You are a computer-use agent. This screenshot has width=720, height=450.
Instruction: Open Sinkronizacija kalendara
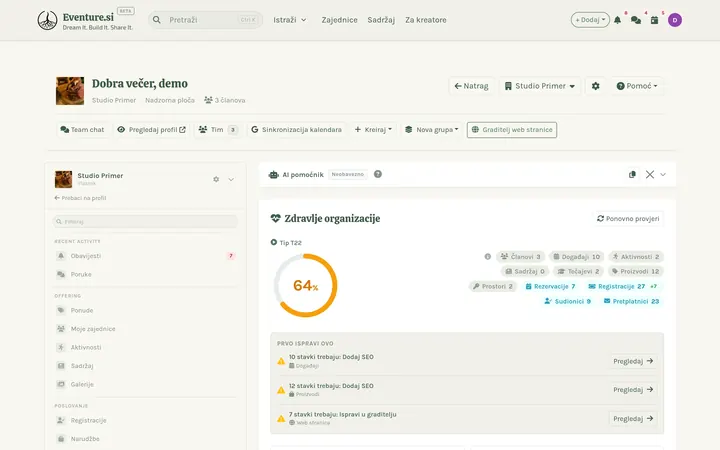296,129
